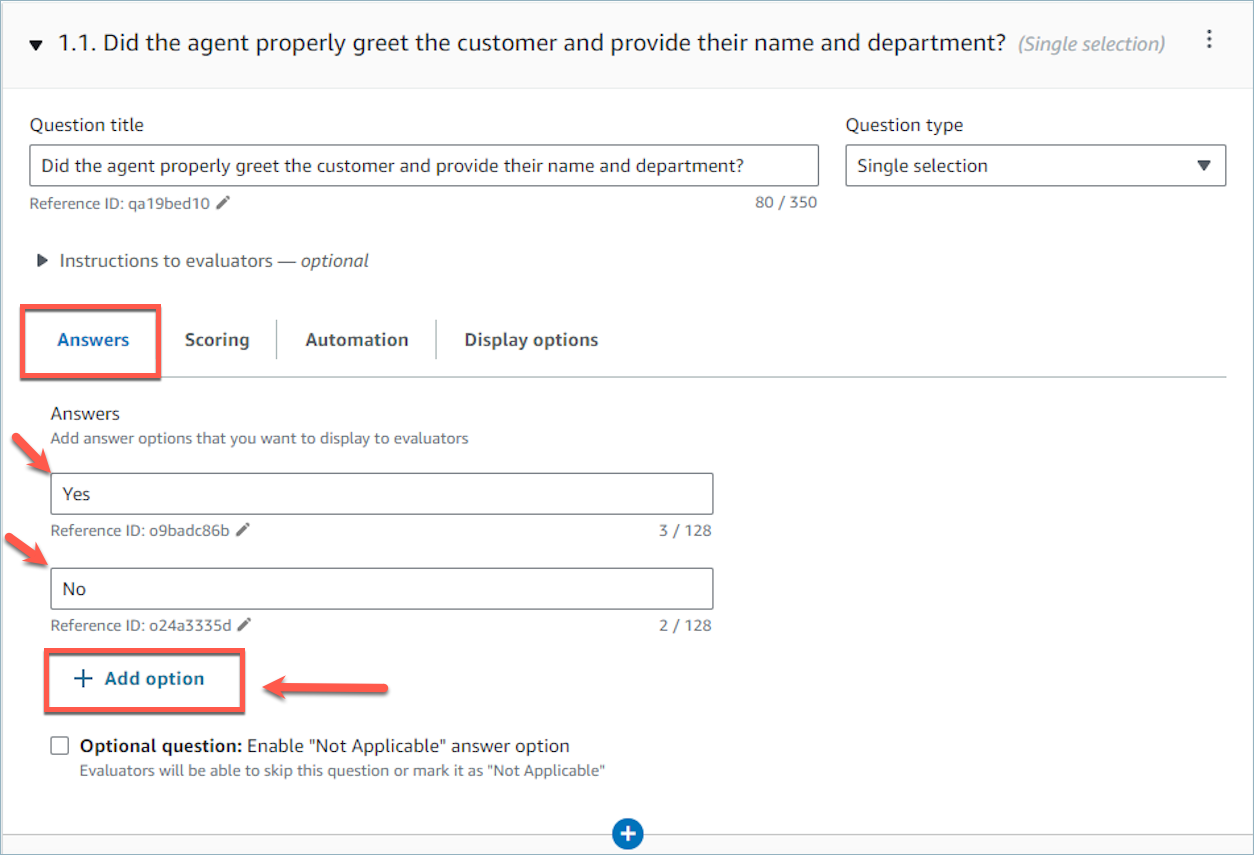The width and height of the screenshot is (1254, 855).
Task: Focus the 'Yes' answer input field
Action: [381, 494]
